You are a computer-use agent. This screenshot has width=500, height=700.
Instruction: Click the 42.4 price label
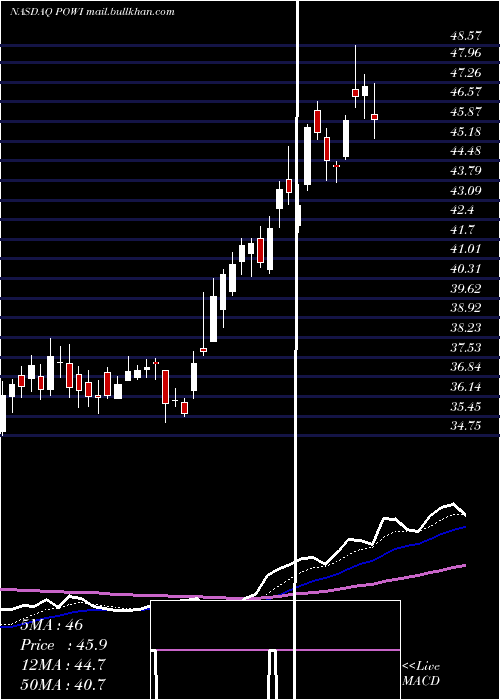click(462, 210)
